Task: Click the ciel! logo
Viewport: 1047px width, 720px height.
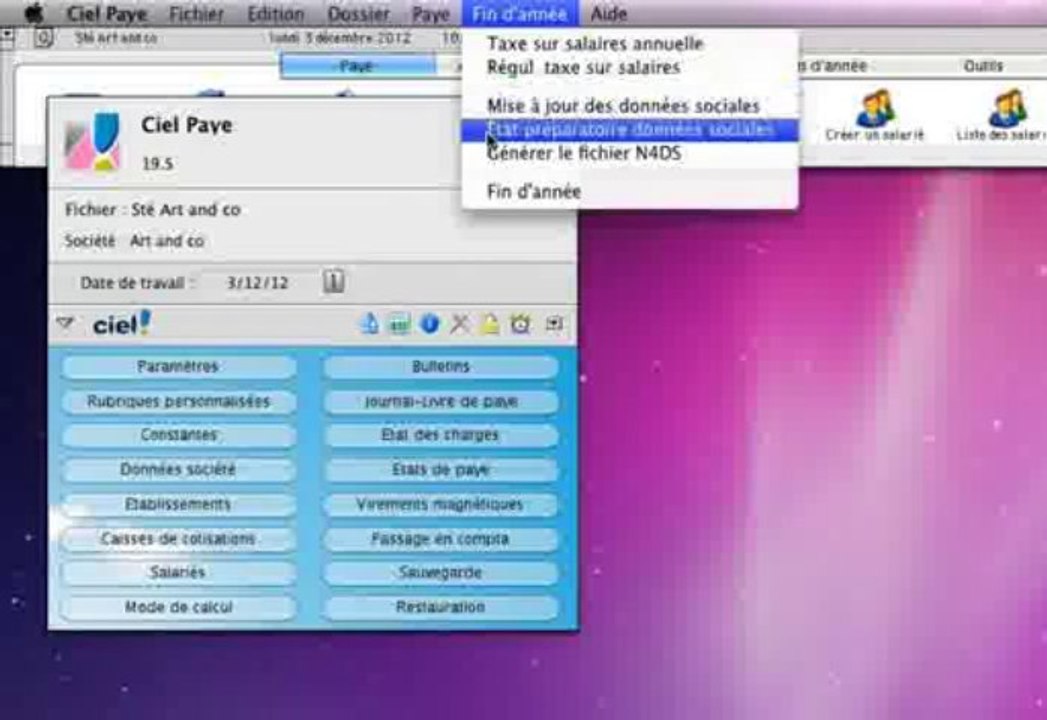Action: [x=122, y=324]
